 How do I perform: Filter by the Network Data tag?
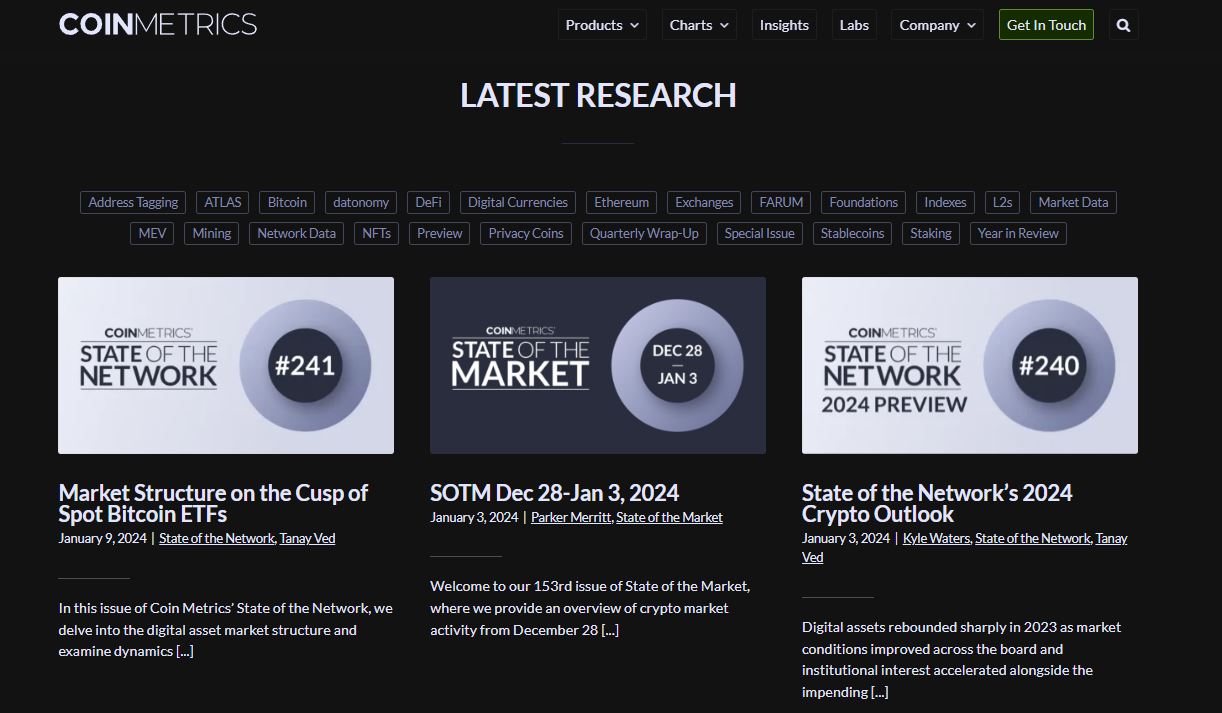(x=296, y=233)
